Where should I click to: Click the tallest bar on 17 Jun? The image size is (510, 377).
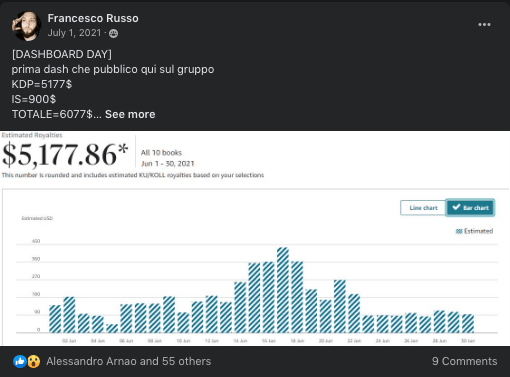[283, 290]
